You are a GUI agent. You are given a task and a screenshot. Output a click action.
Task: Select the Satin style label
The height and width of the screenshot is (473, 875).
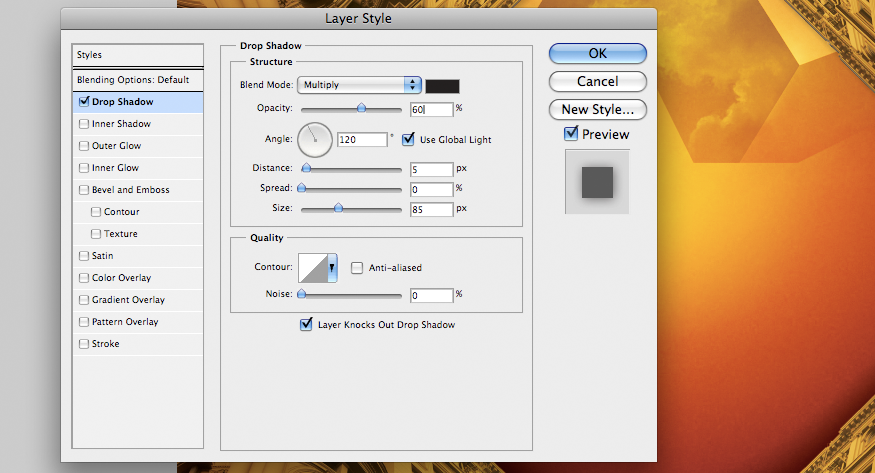[103, 256]
